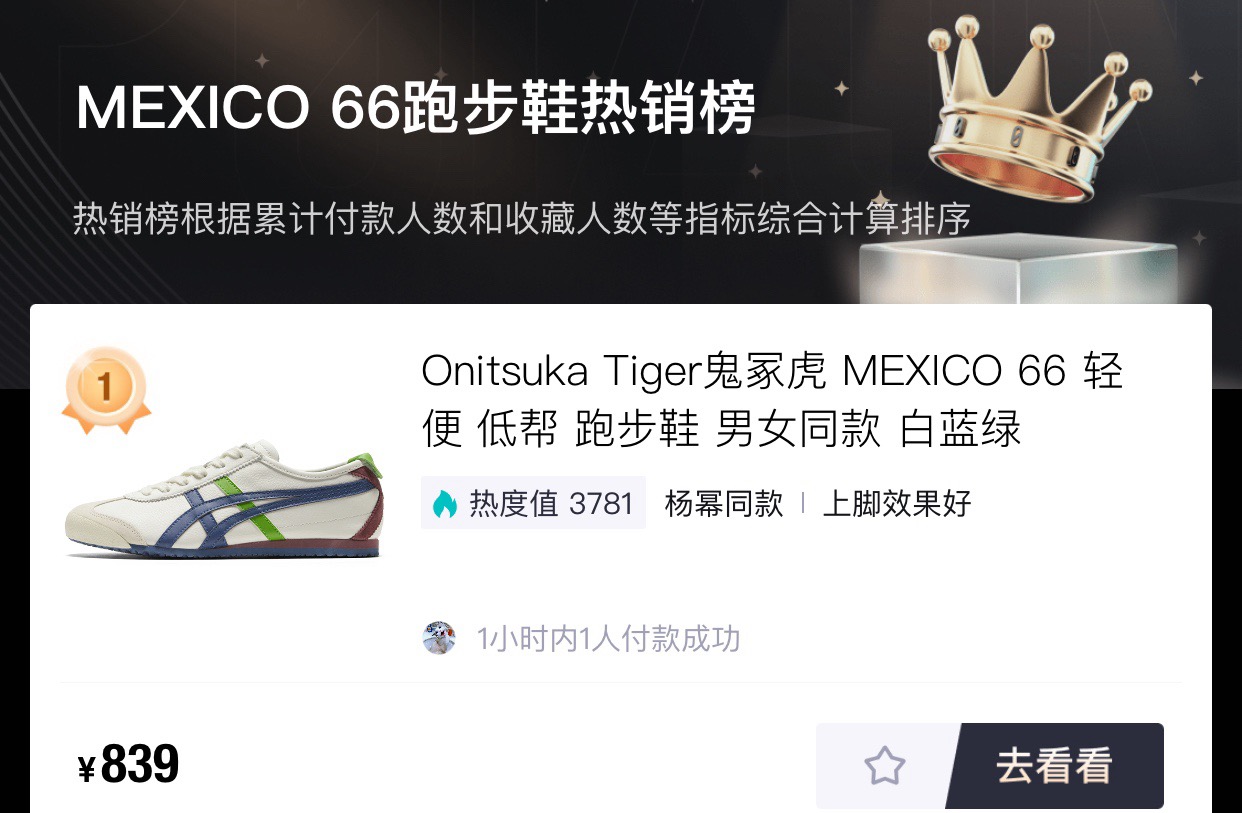The width and height of the screenshot is (1242, 813).
Task: Click the star favorite icon
Action: (884, 766)
